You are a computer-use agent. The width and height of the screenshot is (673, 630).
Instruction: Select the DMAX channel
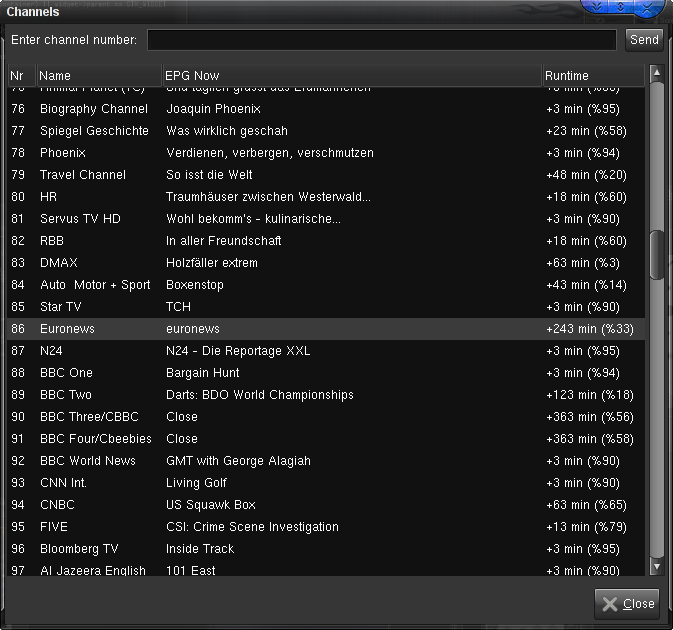(326, 263)
